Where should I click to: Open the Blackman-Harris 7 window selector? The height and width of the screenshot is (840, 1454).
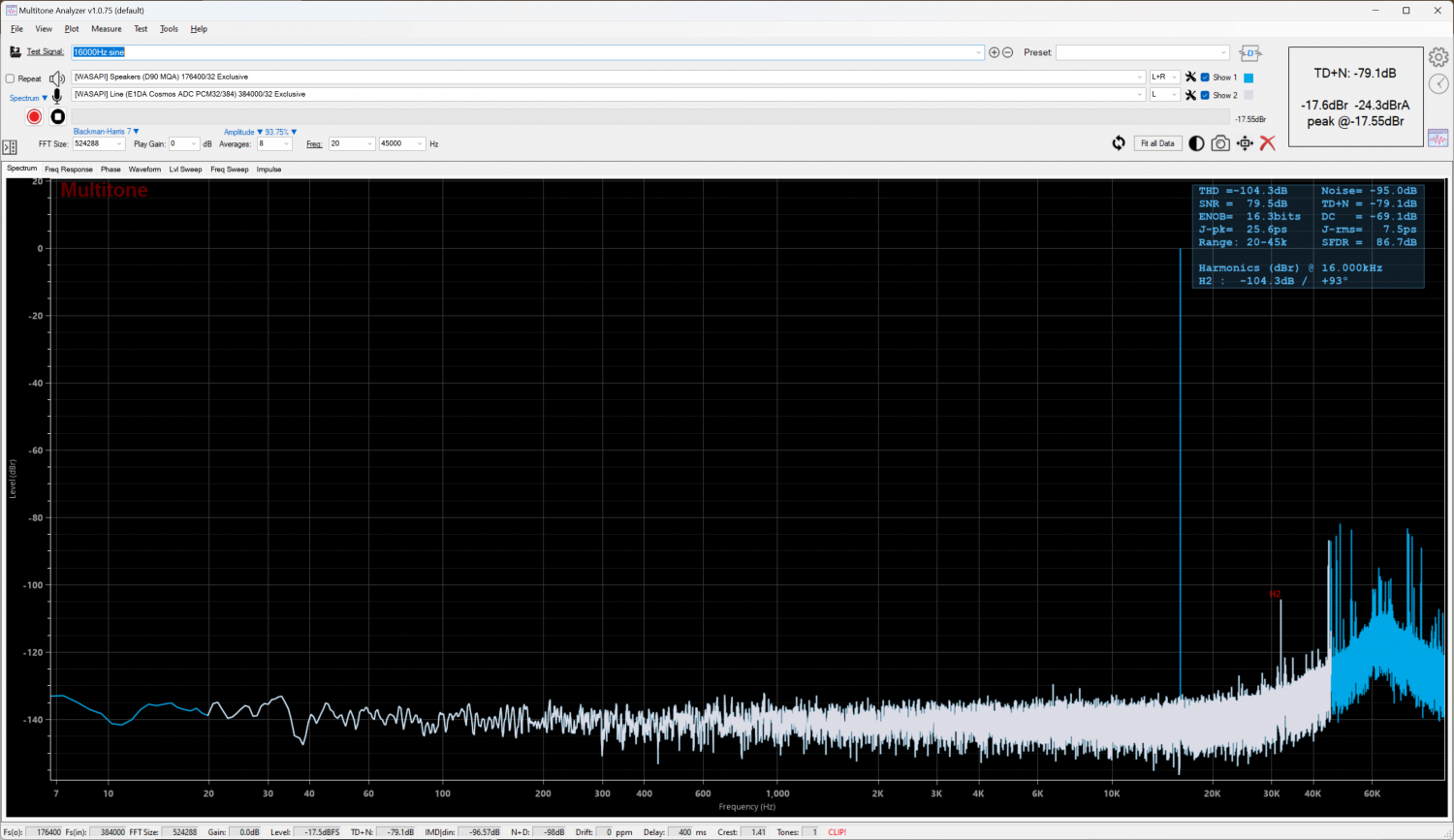tap(106, 132)
